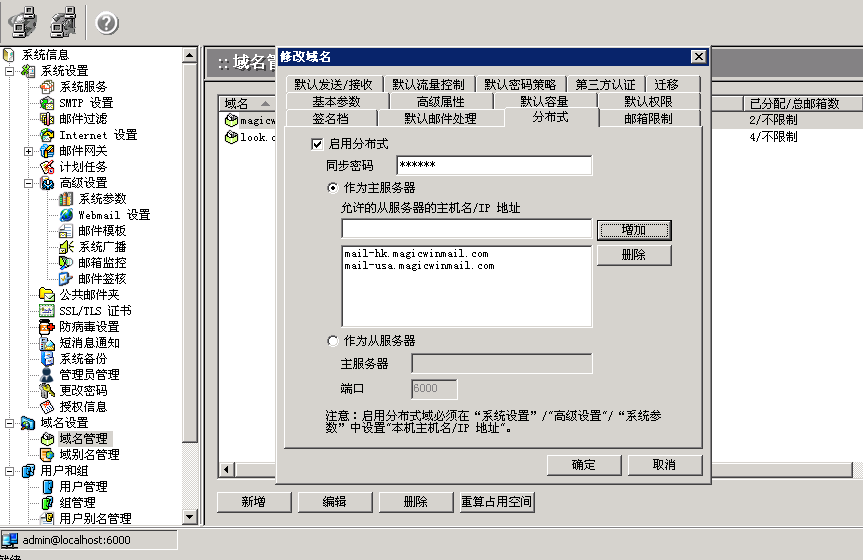
Task: Open 邮件签核 node
Action: click(x=102, y=279)
